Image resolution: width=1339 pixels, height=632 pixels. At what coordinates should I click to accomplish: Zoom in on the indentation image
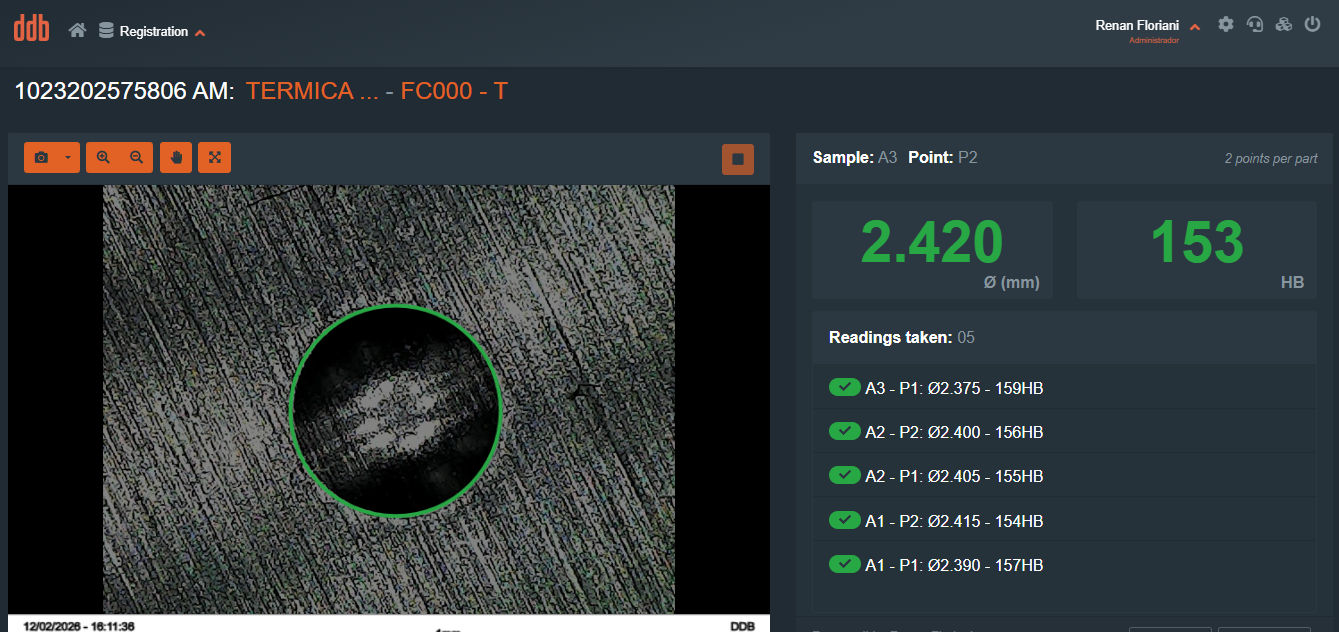click(x=103, y=158)
